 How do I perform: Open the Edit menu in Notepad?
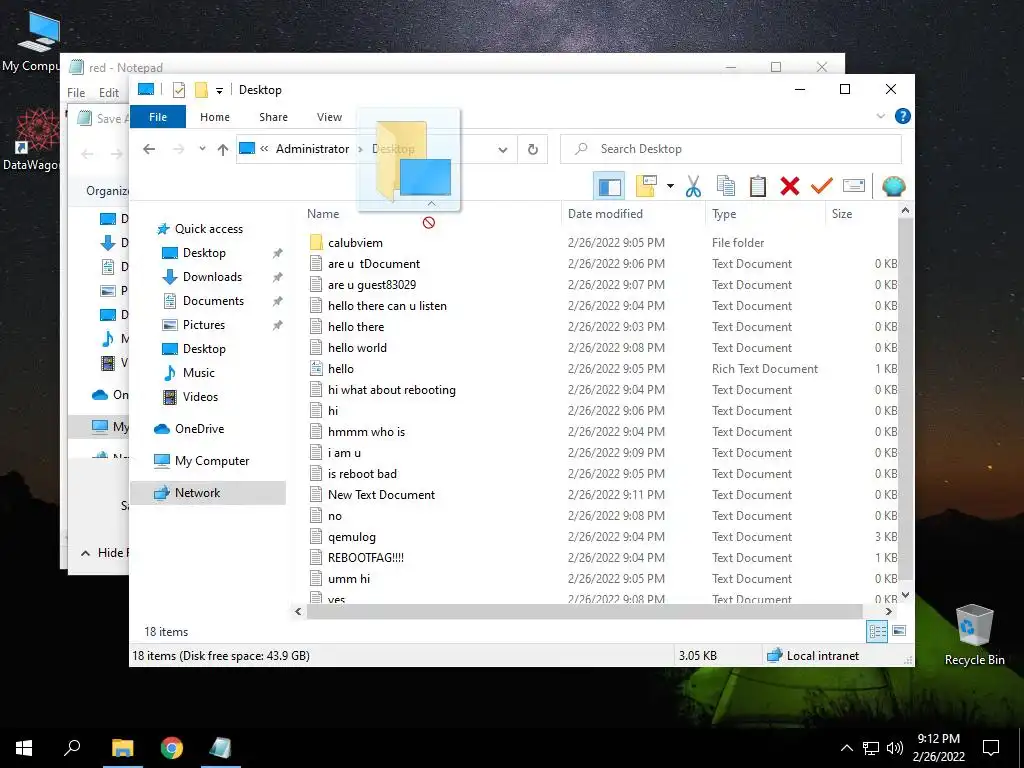tap(108, 93)
